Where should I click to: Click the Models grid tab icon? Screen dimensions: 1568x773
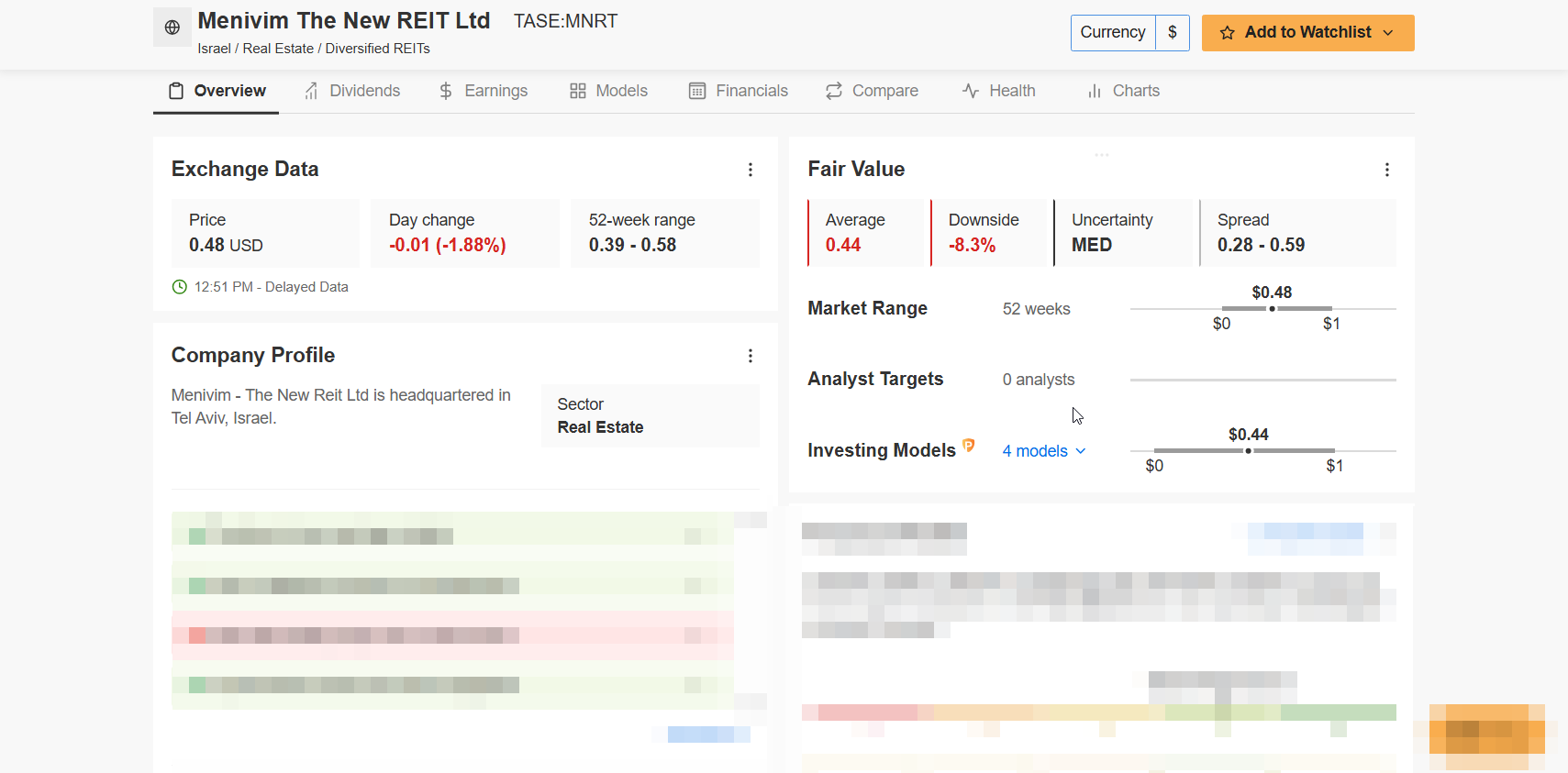pos(578,91)
